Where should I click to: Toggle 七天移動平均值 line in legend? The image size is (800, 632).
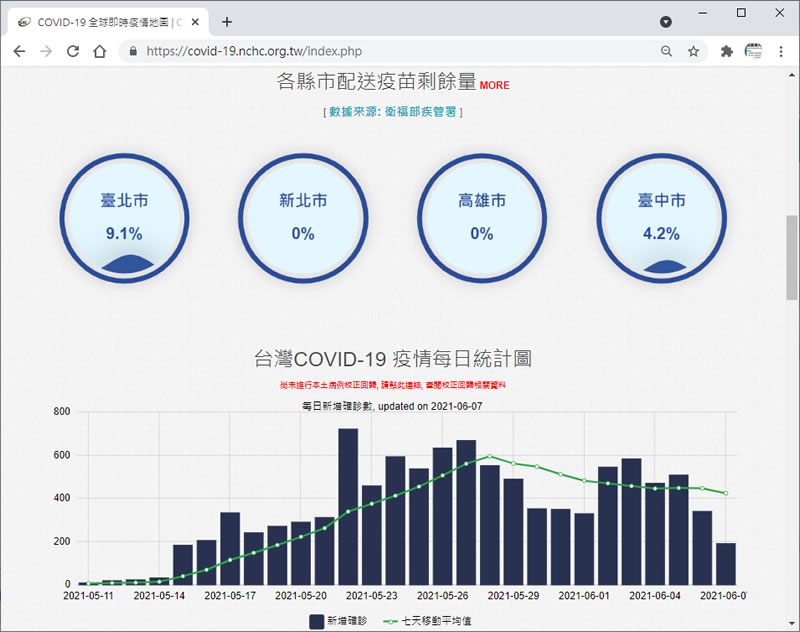(x=428, y=620)
